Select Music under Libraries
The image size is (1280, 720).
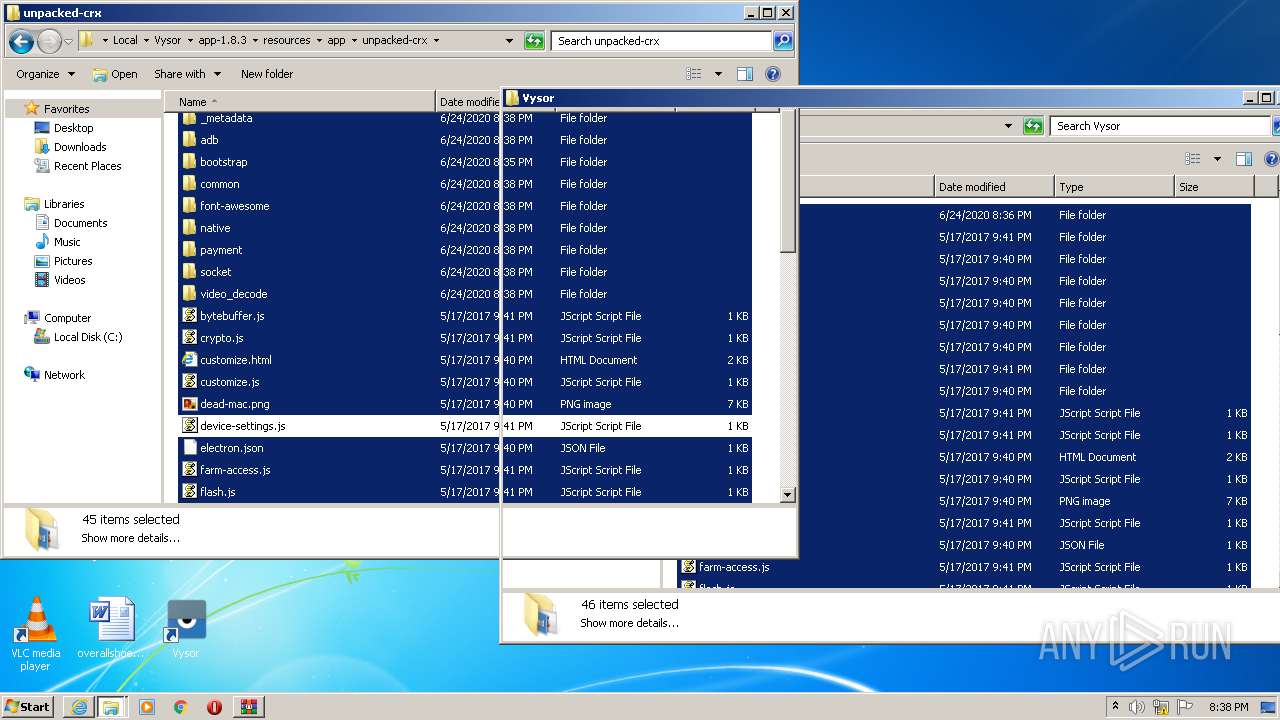[x=67, y=242]
